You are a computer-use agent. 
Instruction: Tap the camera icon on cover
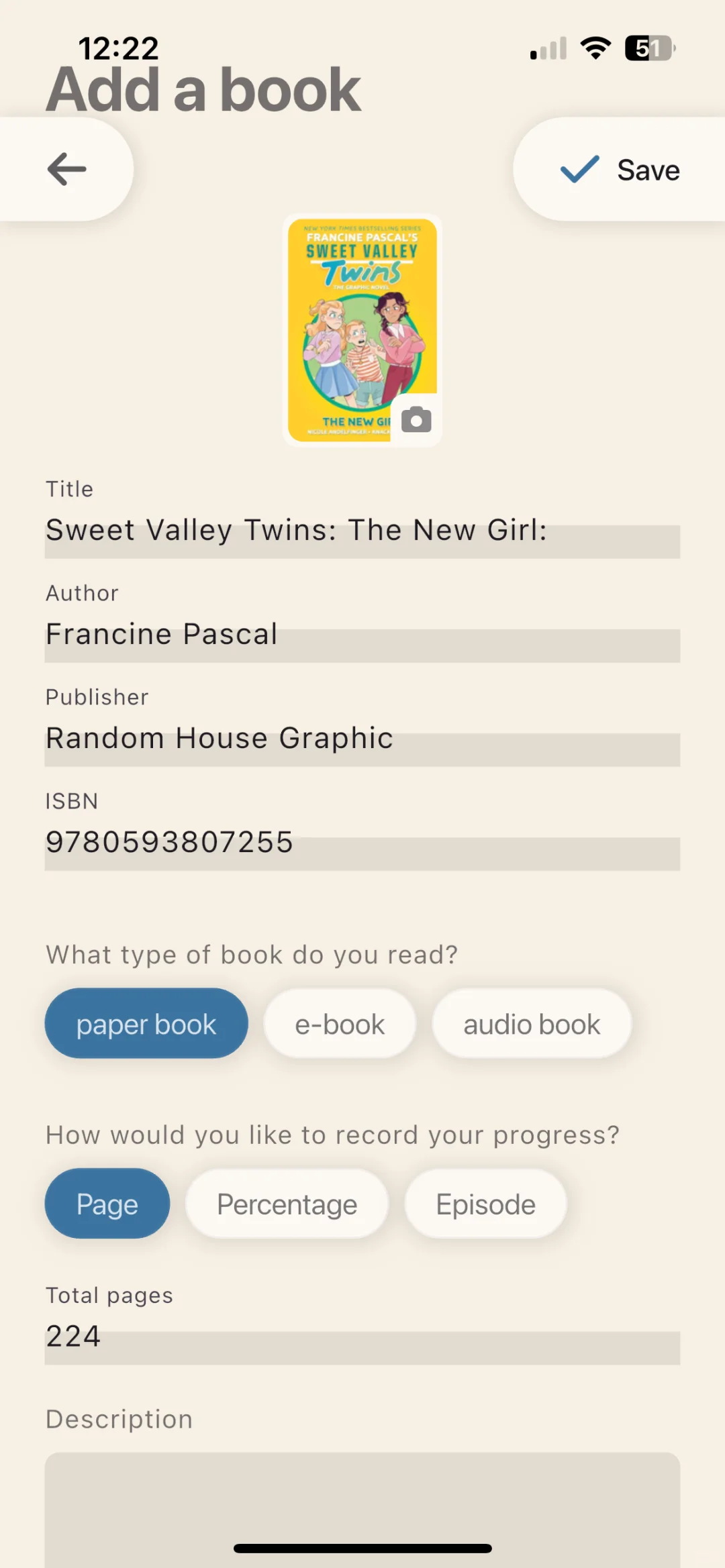click(x=416, y=420)
